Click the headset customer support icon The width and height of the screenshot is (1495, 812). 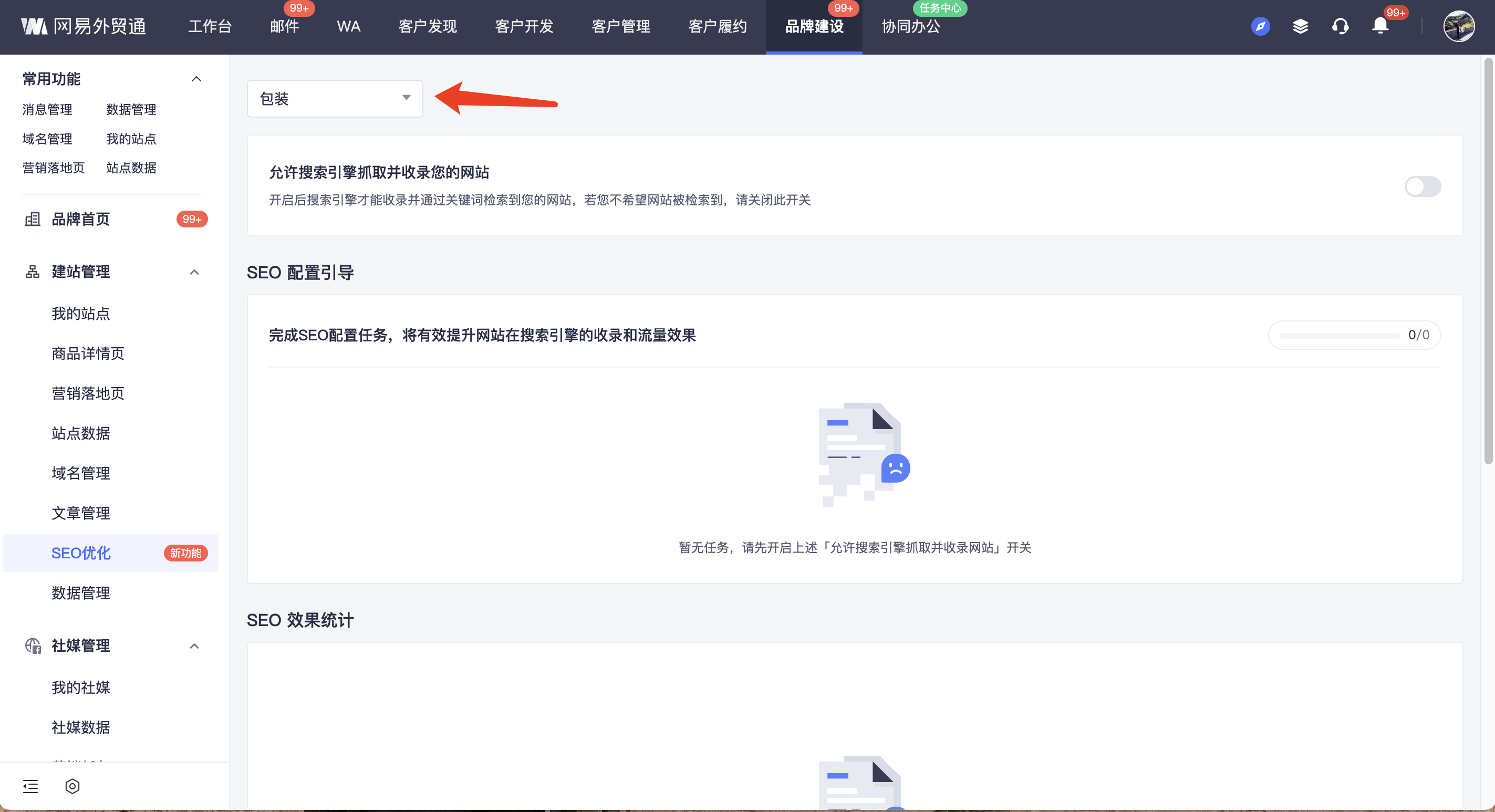click(x=1340, y=26)
